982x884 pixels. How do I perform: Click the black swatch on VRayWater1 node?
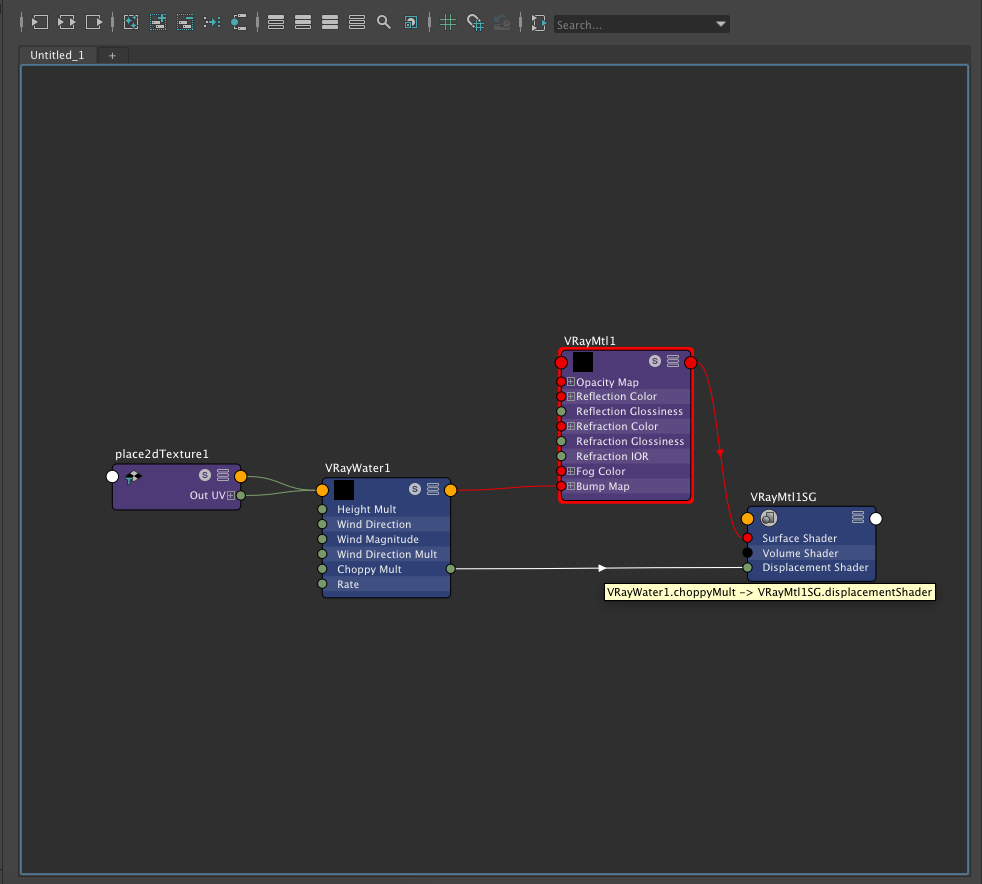point(344,490)
